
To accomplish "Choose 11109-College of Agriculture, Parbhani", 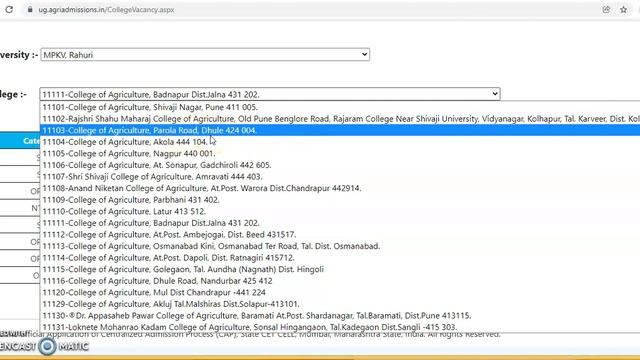I will point(340,200).
